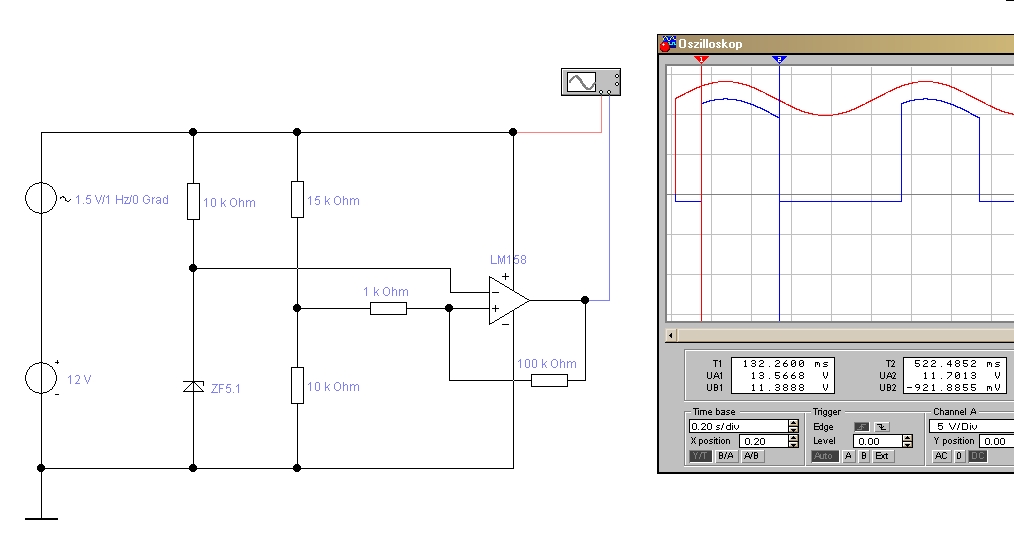
Task: Select the 100 k Ohm feedback resistor
Action: [549, 380]
